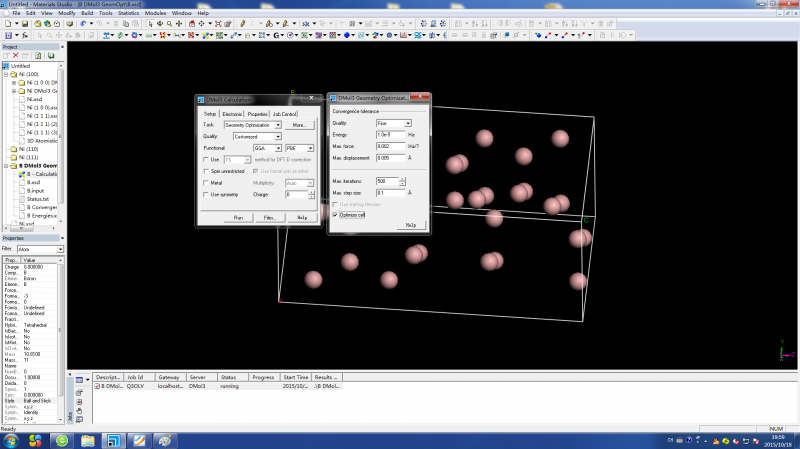The image size is (800, 449).
Task: Open Internet browser icon on taskbar
Action: tap(62, 440)
